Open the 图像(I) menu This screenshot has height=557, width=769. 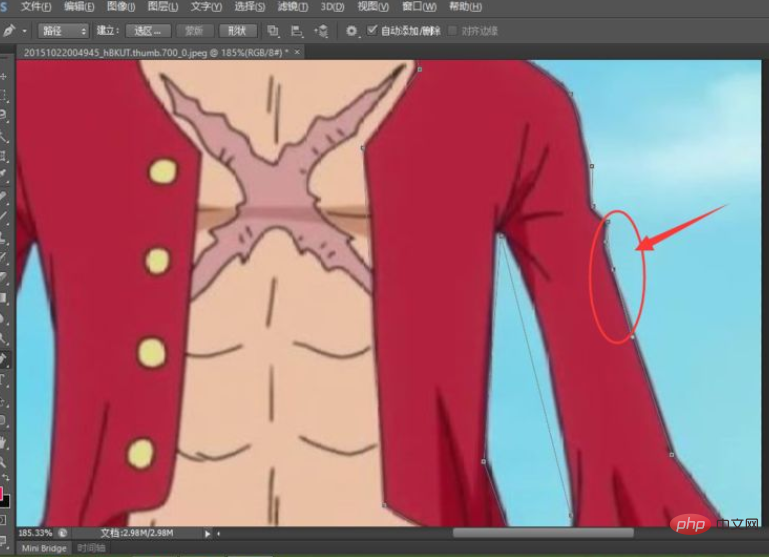click(x=121, y=7)
